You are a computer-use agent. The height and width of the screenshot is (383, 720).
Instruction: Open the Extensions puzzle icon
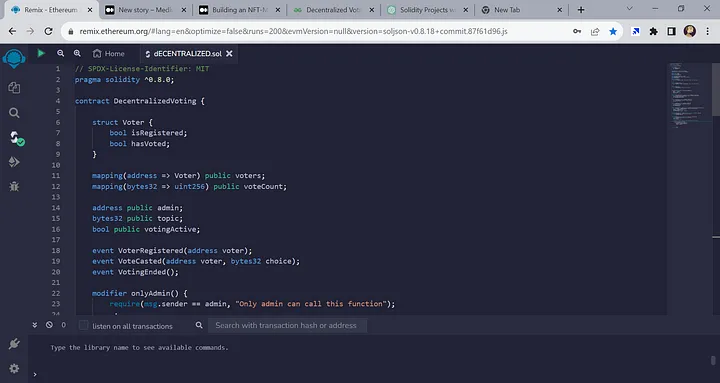click(x=653, y=31)
